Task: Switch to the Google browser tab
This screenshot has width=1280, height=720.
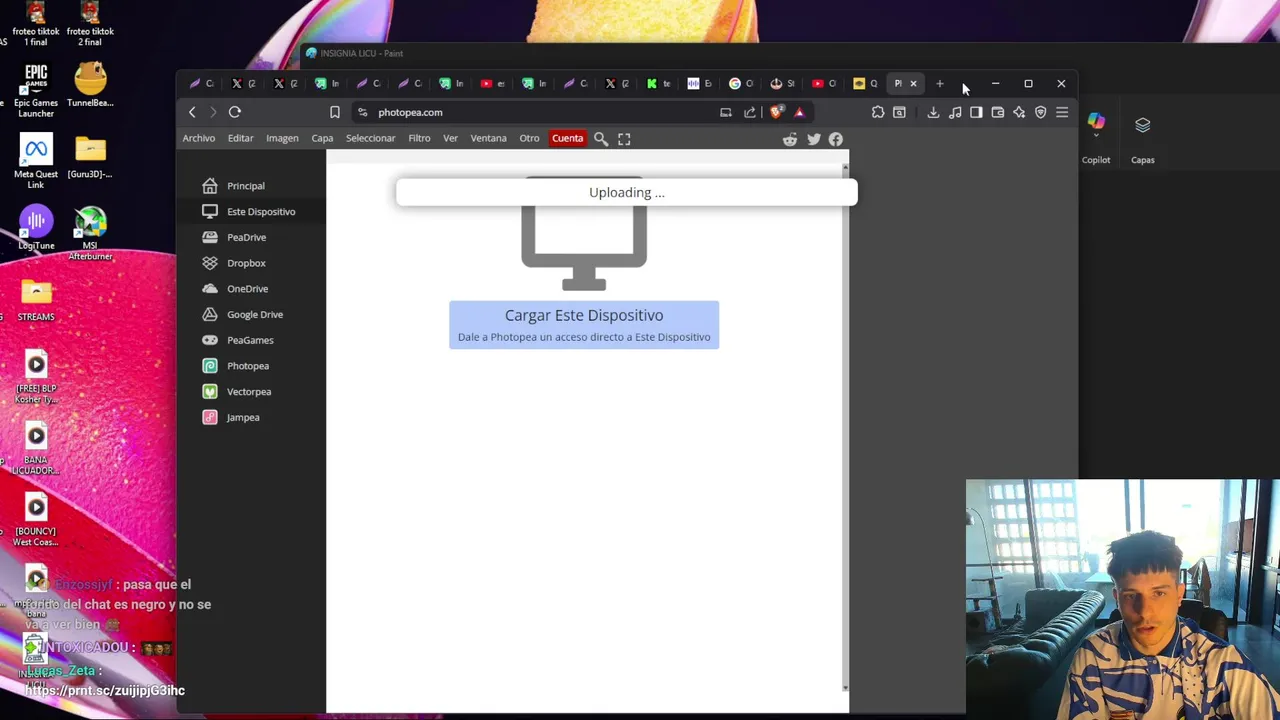Action: pos(741,84)
